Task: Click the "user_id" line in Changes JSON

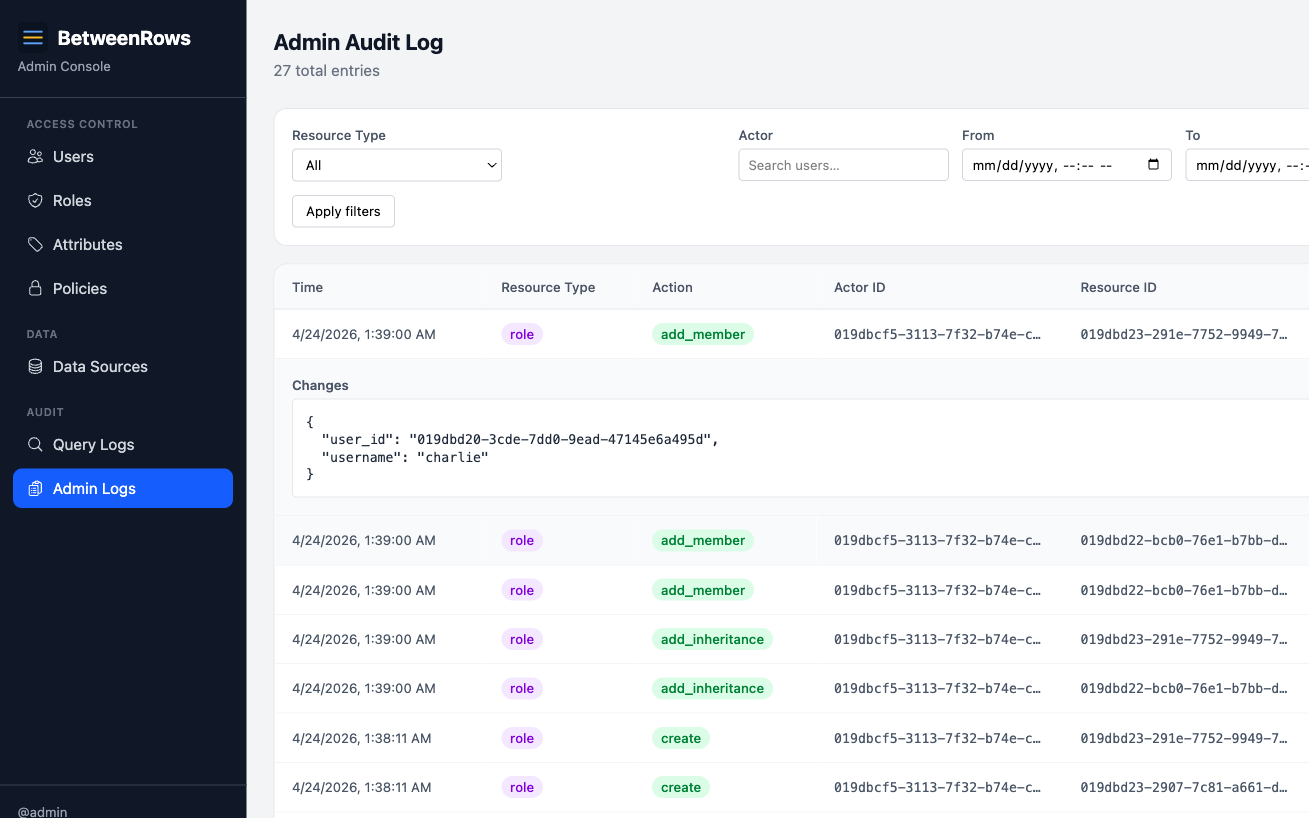Action: pyautogui.click(x=520, y=439)
